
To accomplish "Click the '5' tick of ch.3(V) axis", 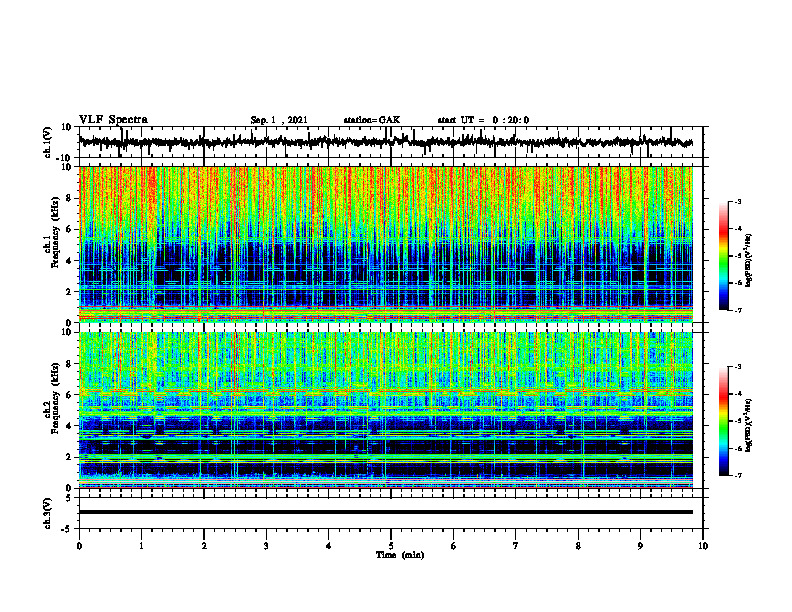I will [x=70, y=498].
